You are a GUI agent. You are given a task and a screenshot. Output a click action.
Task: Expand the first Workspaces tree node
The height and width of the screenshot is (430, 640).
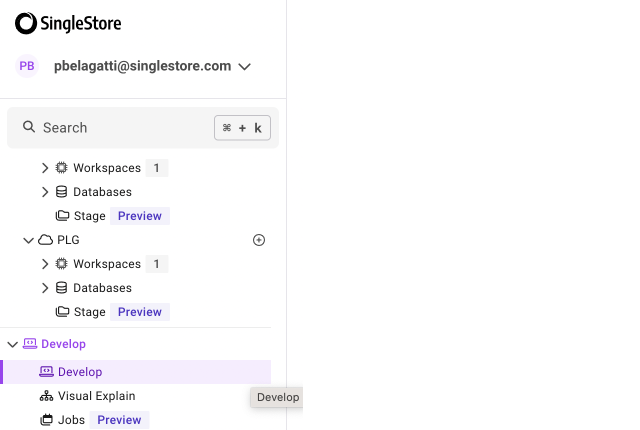point(45,168)
